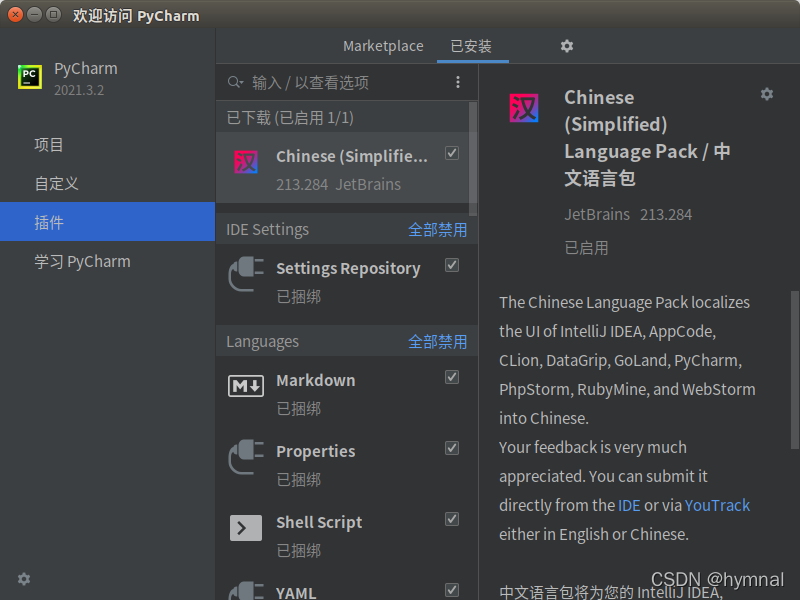Click the Properties plugin plug icon
This screenshot has height=600, width=800.
pos(246,457)
